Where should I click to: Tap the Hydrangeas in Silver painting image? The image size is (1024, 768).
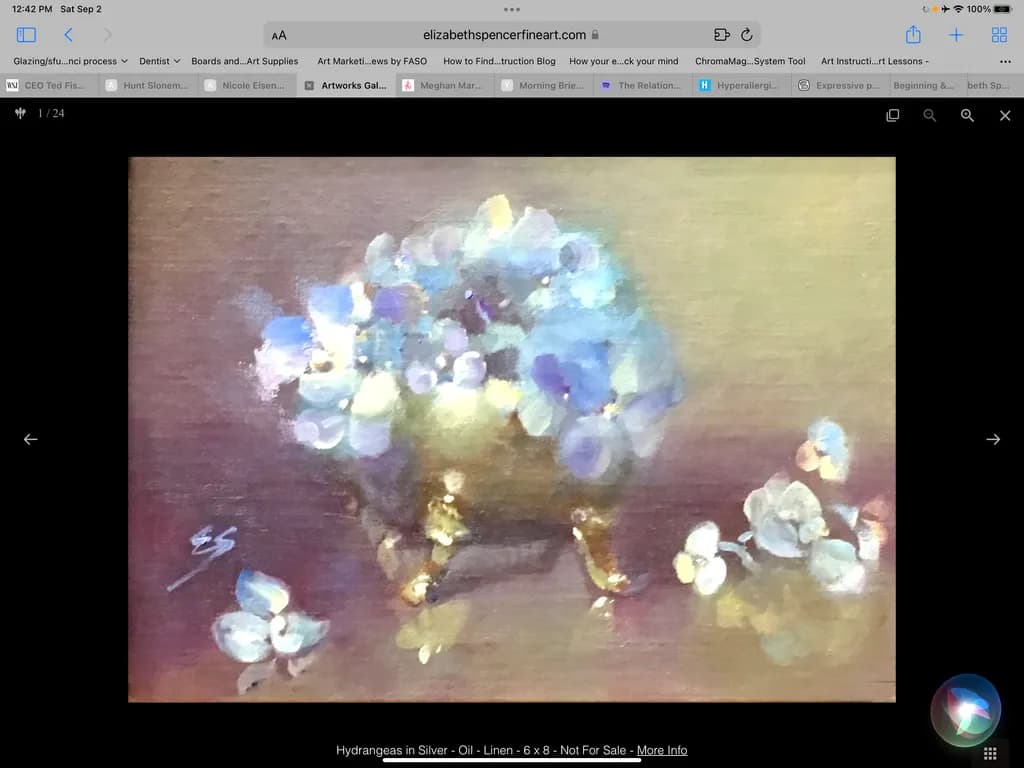[x=512, y=429]
